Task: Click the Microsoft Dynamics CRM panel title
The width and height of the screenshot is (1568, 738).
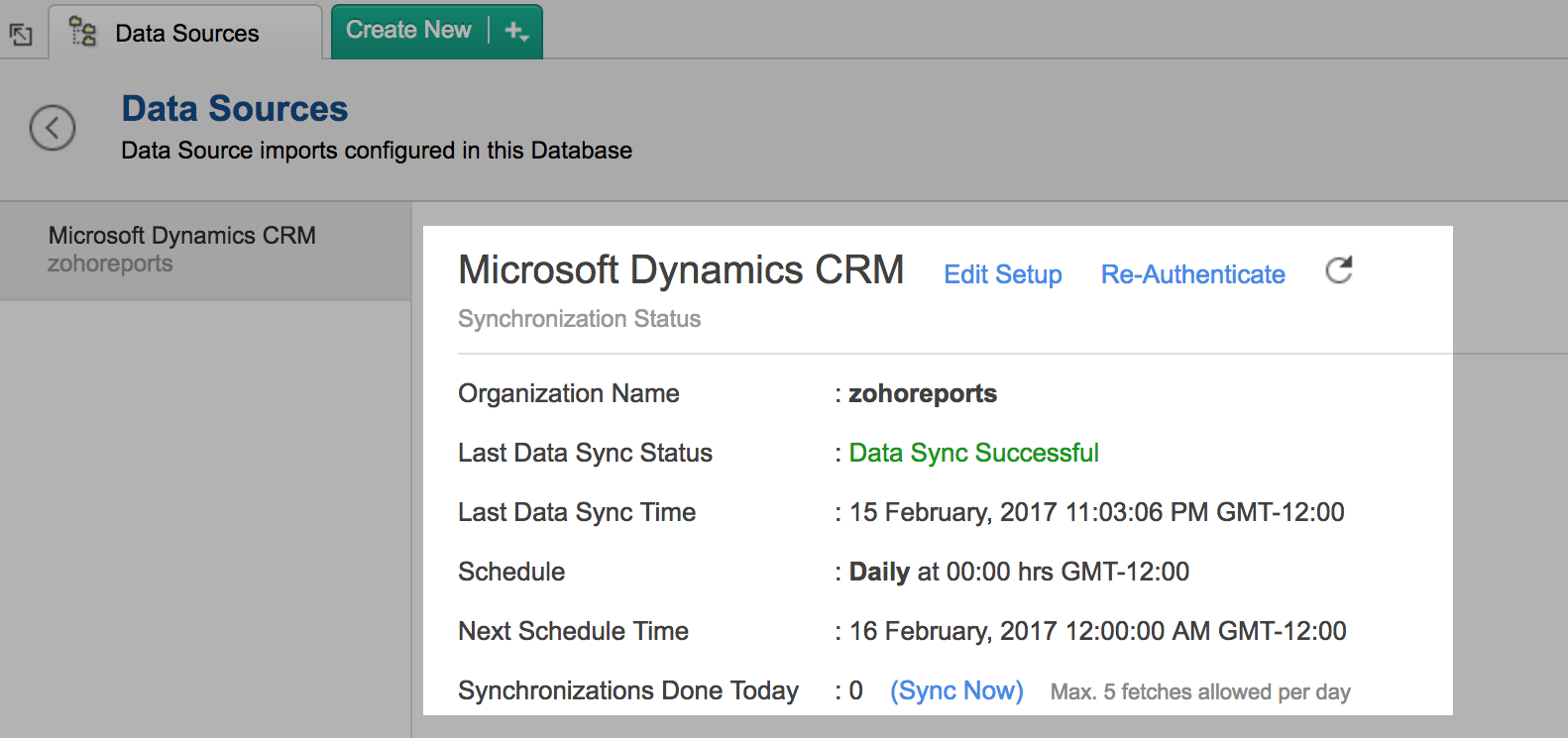Action: [681, 270]
